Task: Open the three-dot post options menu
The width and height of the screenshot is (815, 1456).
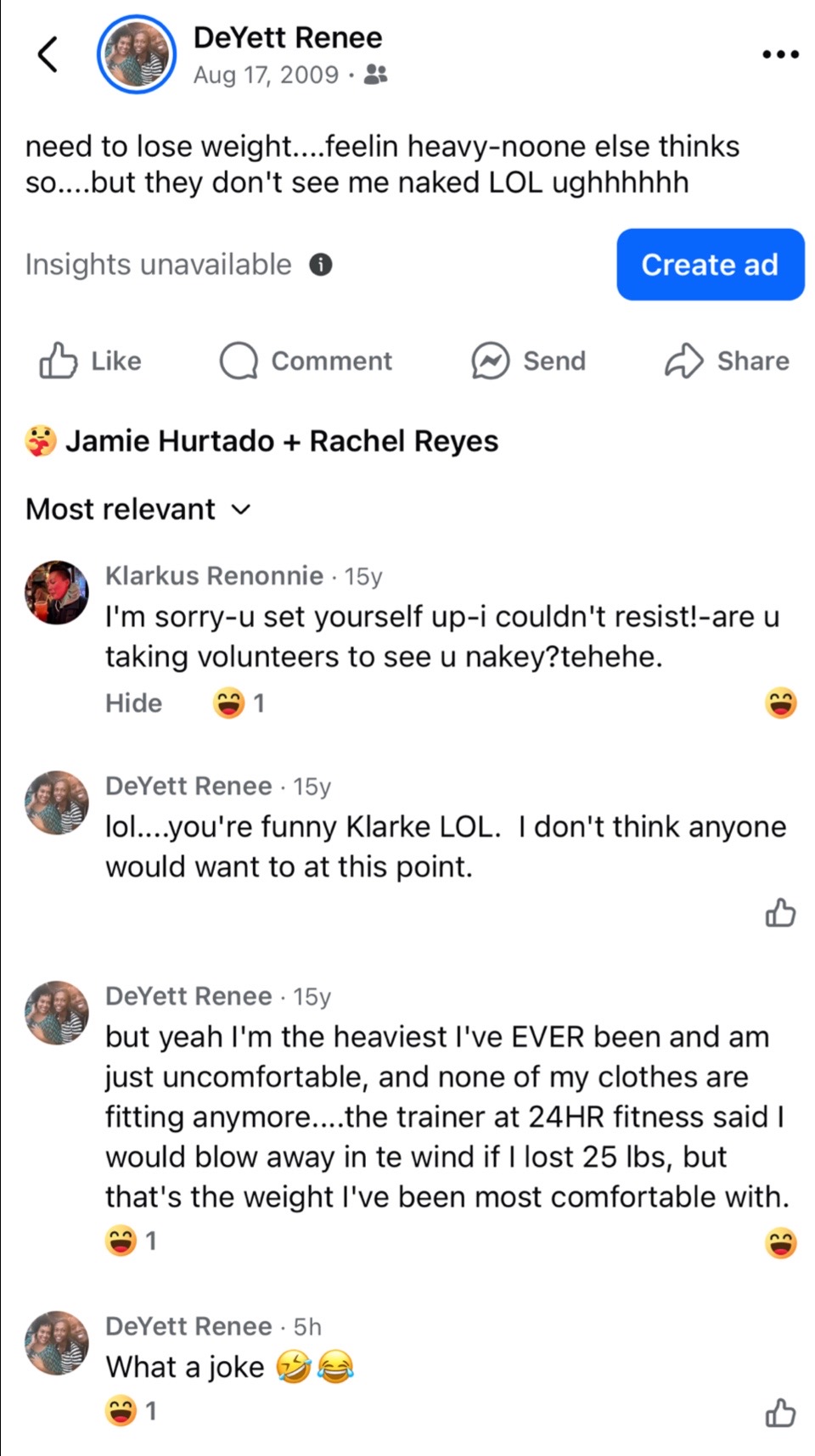Action: pos(780,55)
